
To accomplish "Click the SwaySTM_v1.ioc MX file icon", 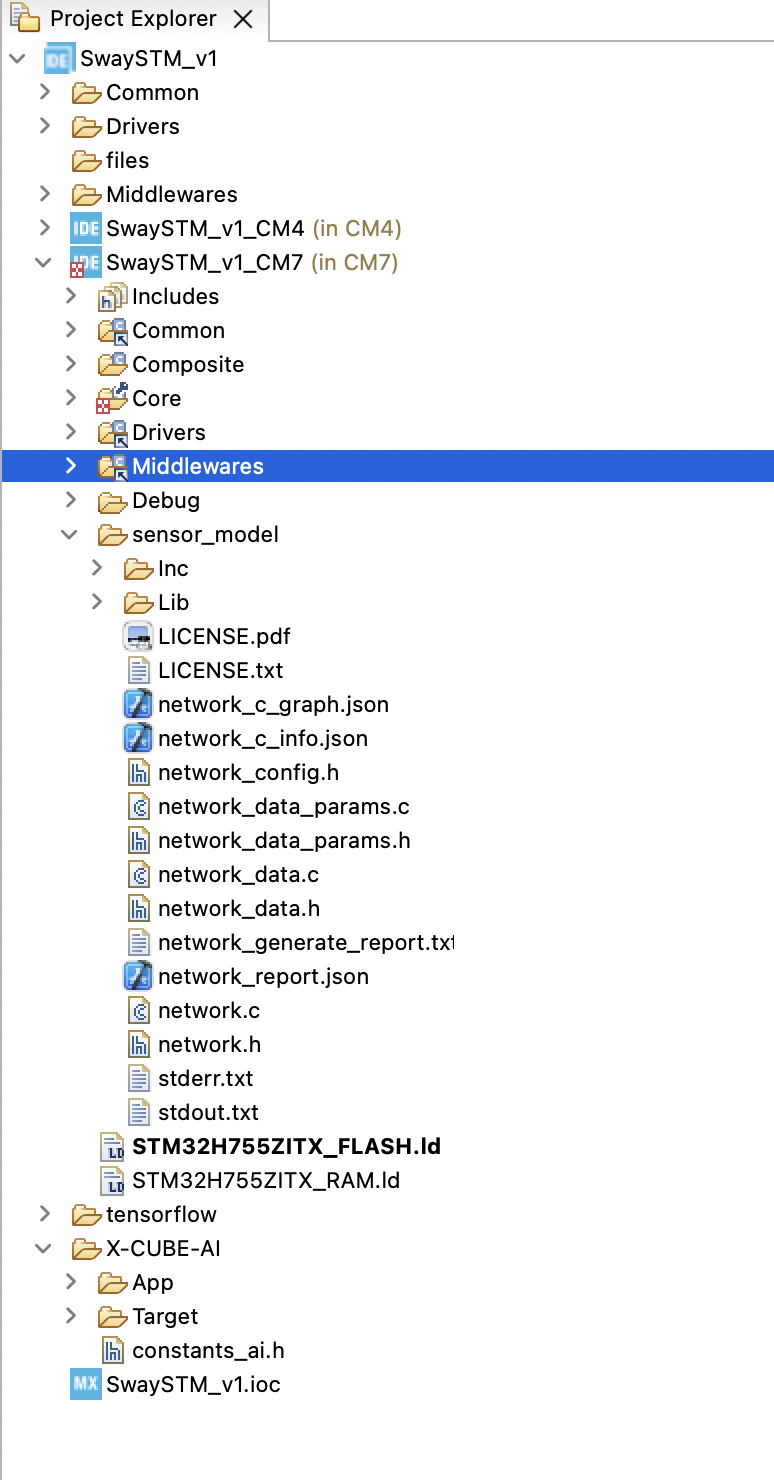I will tap(86, 1384).
